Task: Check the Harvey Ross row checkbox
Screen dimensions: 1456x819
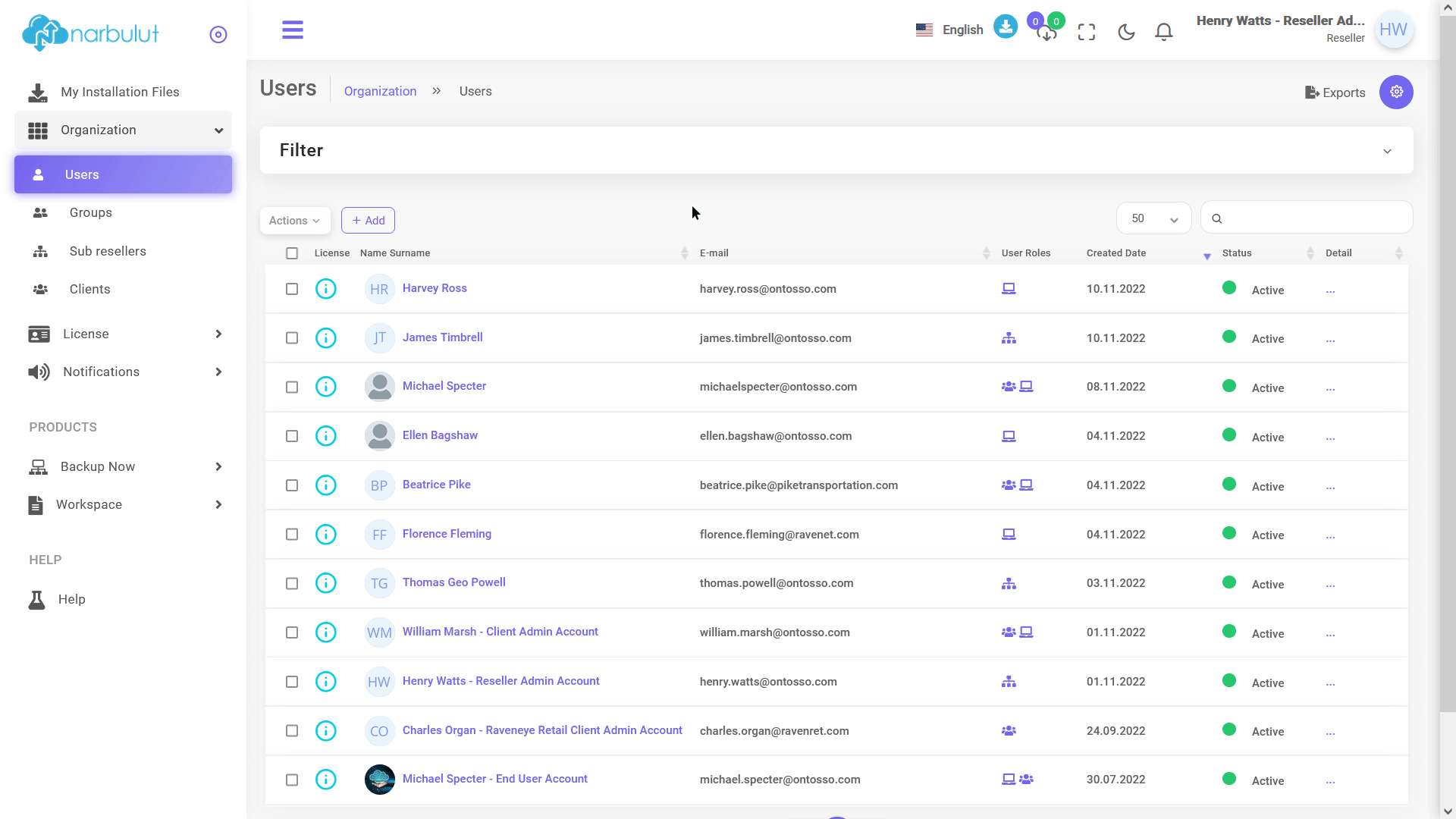Action: pos(292,289)
